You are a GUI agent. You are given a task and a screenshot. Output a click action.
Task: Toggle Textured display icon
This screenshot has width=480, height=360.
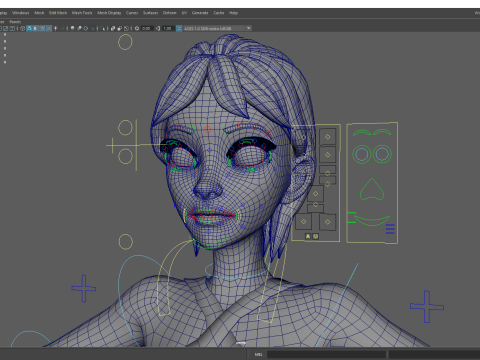point(49,28)
